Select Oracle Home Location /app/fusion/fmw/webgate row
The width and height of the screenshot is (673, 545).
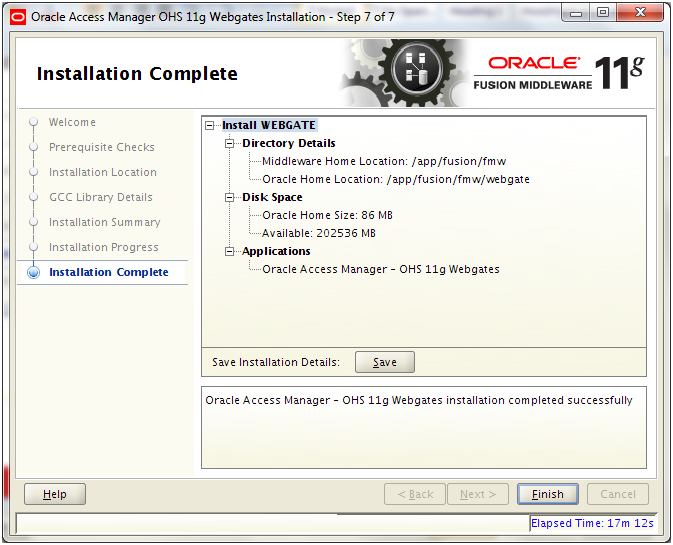pyautogui.click(x=396, y=179)
